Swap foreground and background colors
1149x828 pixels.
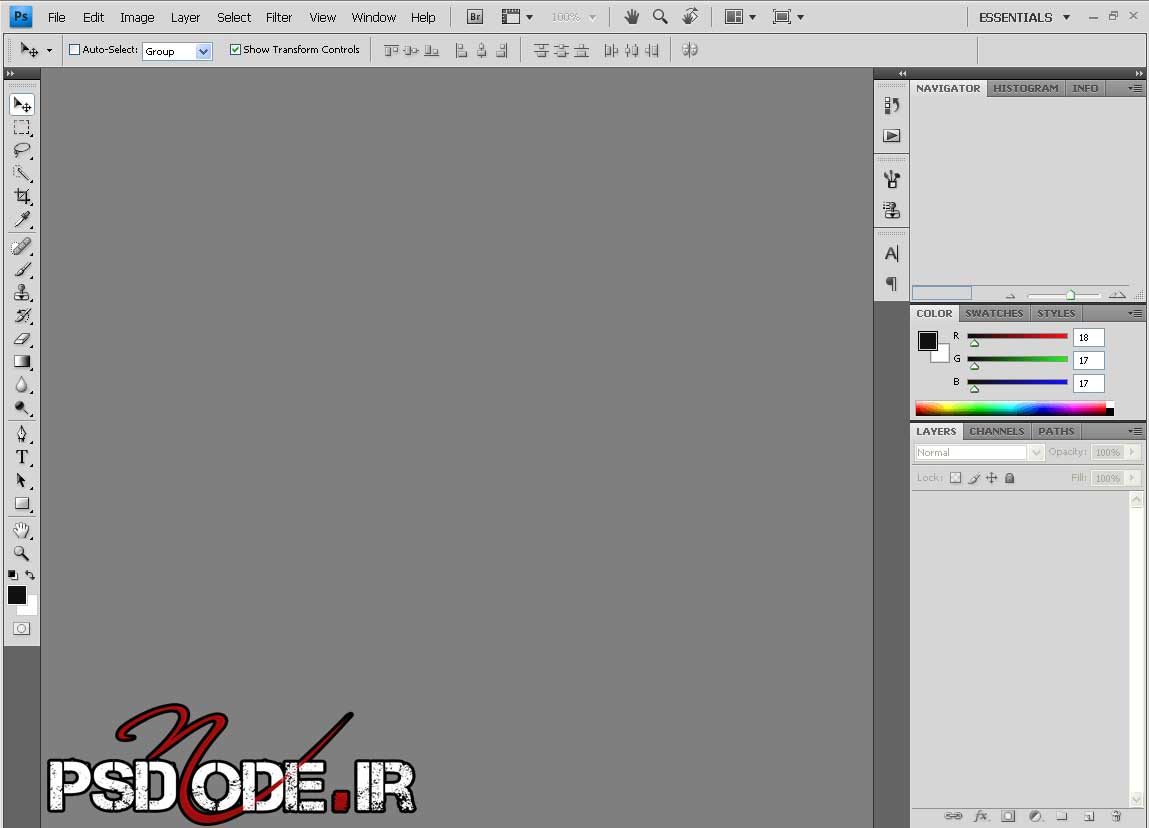click(30, 574)
